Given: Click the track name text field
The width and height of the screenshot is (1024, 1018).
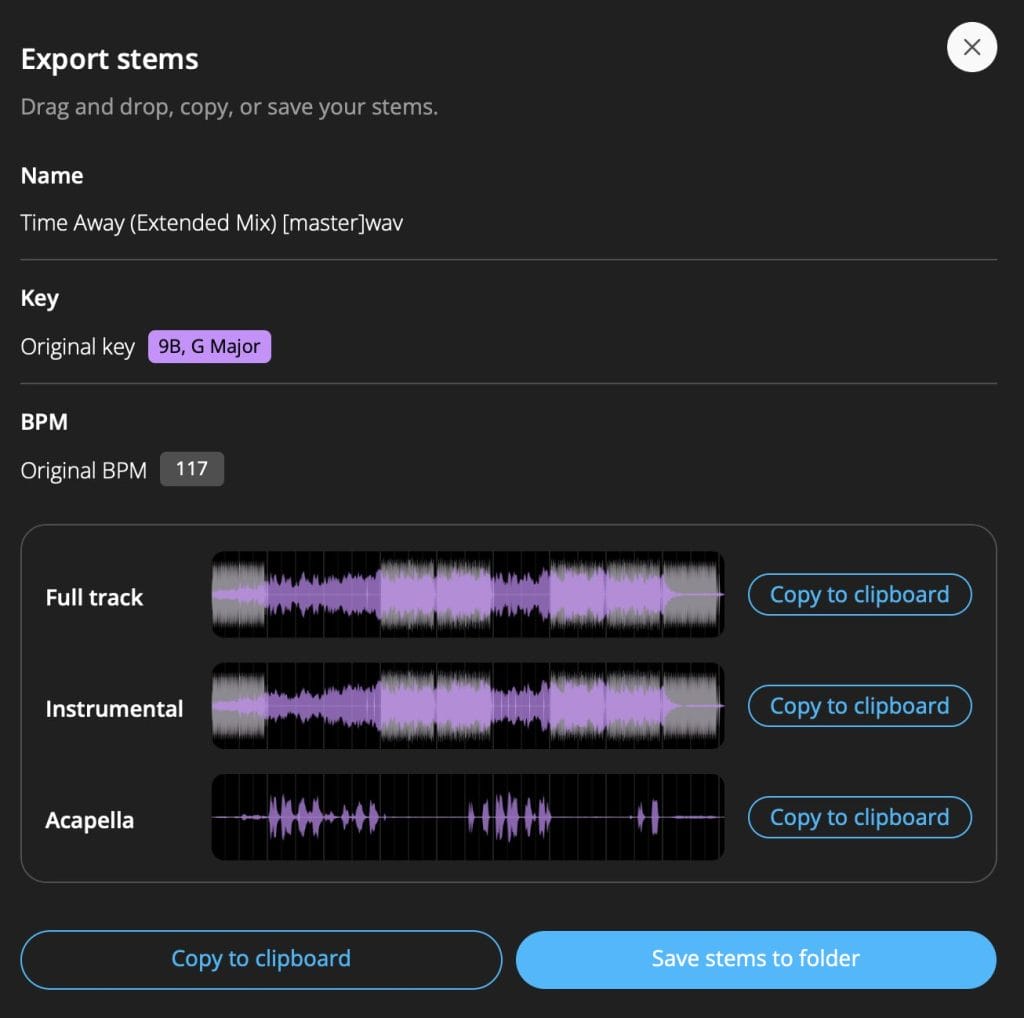Looking at the screenshot, I should tap(212, 222).
